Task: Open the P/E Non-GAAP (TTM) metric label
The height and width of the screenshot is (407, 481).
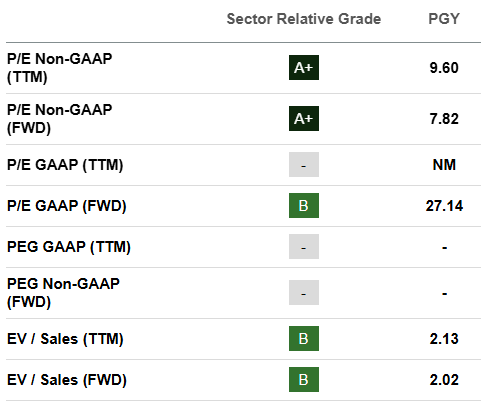Action: (x=60, y=68)
